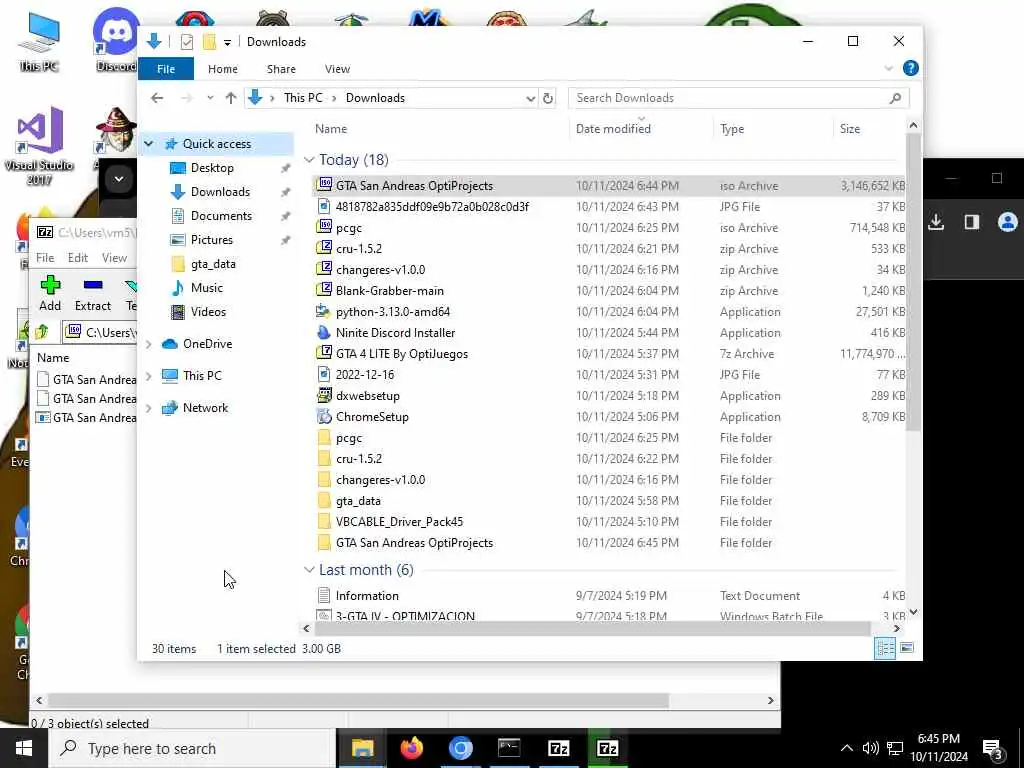The height and width of the screenshot is (768, 1024).
Task: Click Add button in 7-Zip window
Action: tap(50, 293)
